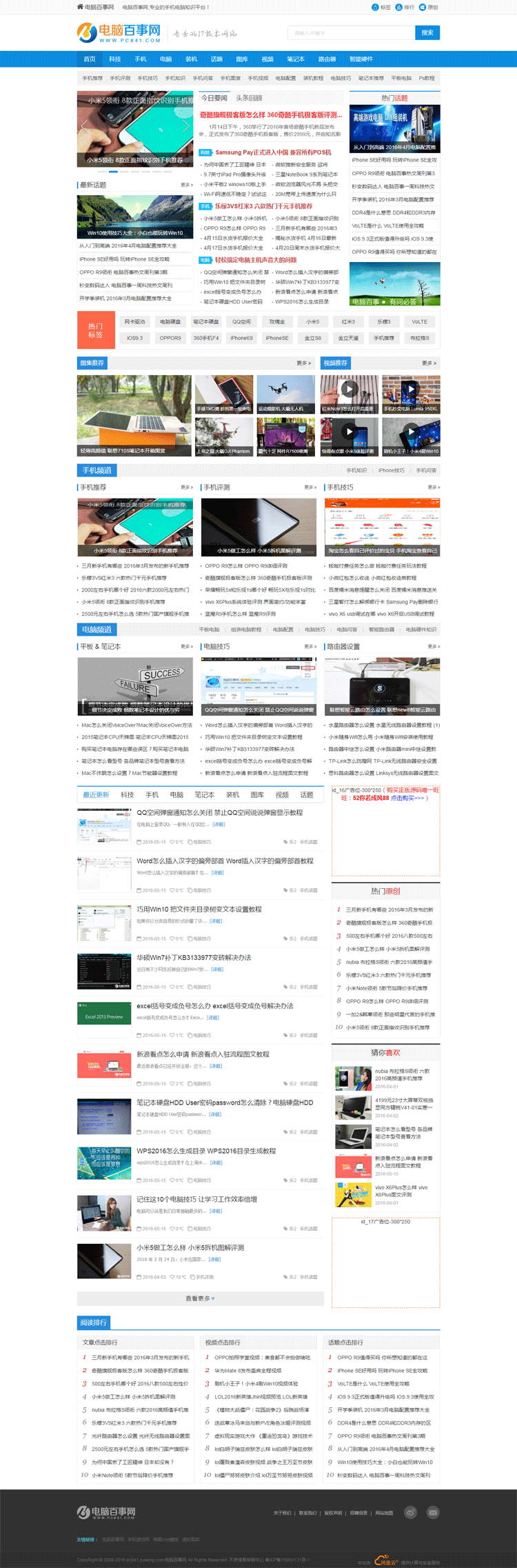
Task: Click the blue 搜索 search button
Action: pyautogui.click(x=427, y=32)
